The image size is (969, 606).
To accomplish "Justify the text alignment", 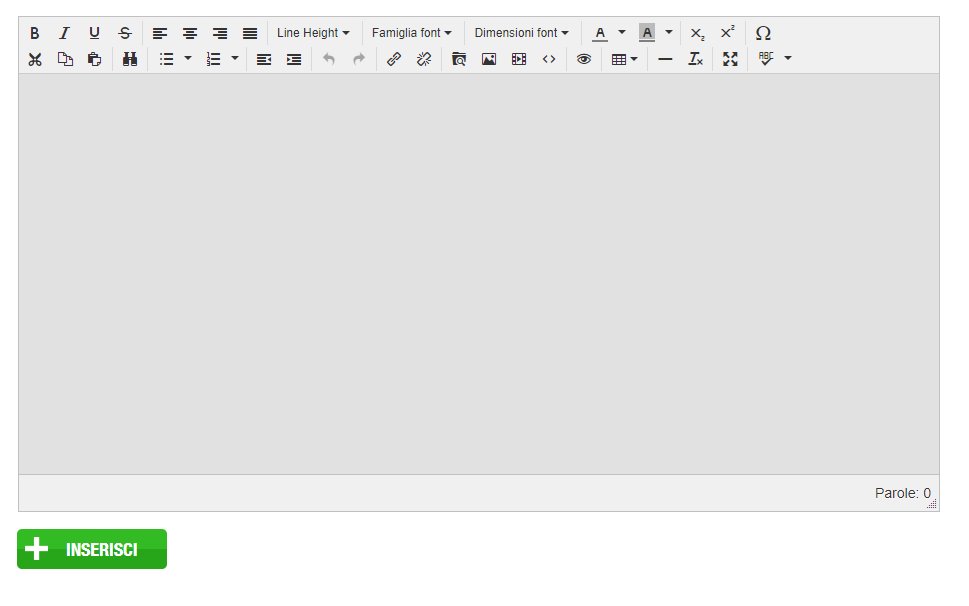I will 250,33.
